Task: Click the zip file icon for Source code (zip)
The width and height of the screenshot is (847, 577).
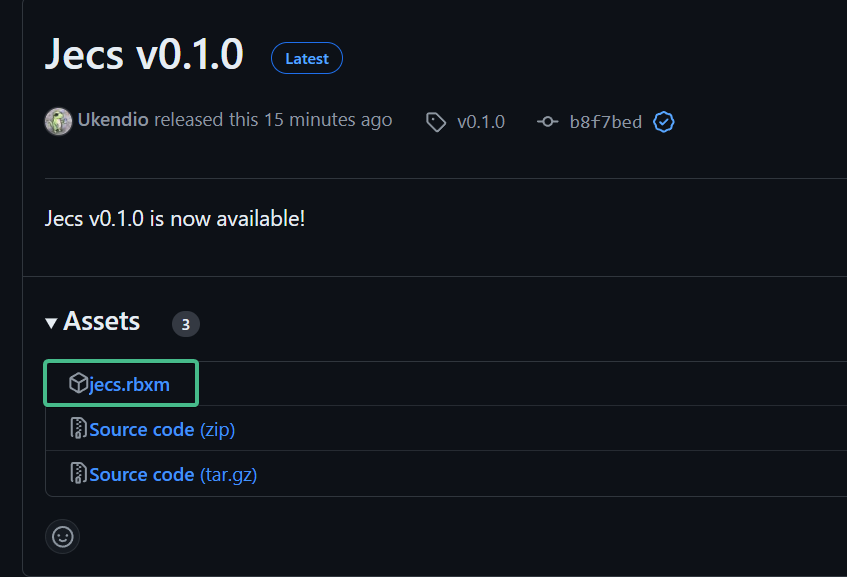Action: [x=78, y=429]
